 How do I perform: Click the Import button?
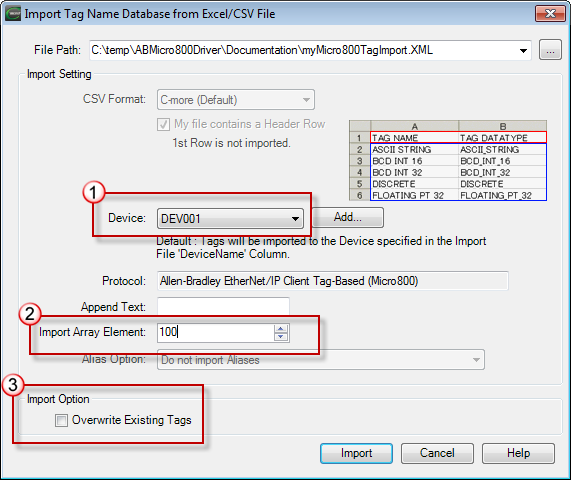click(x=356, y=453)
